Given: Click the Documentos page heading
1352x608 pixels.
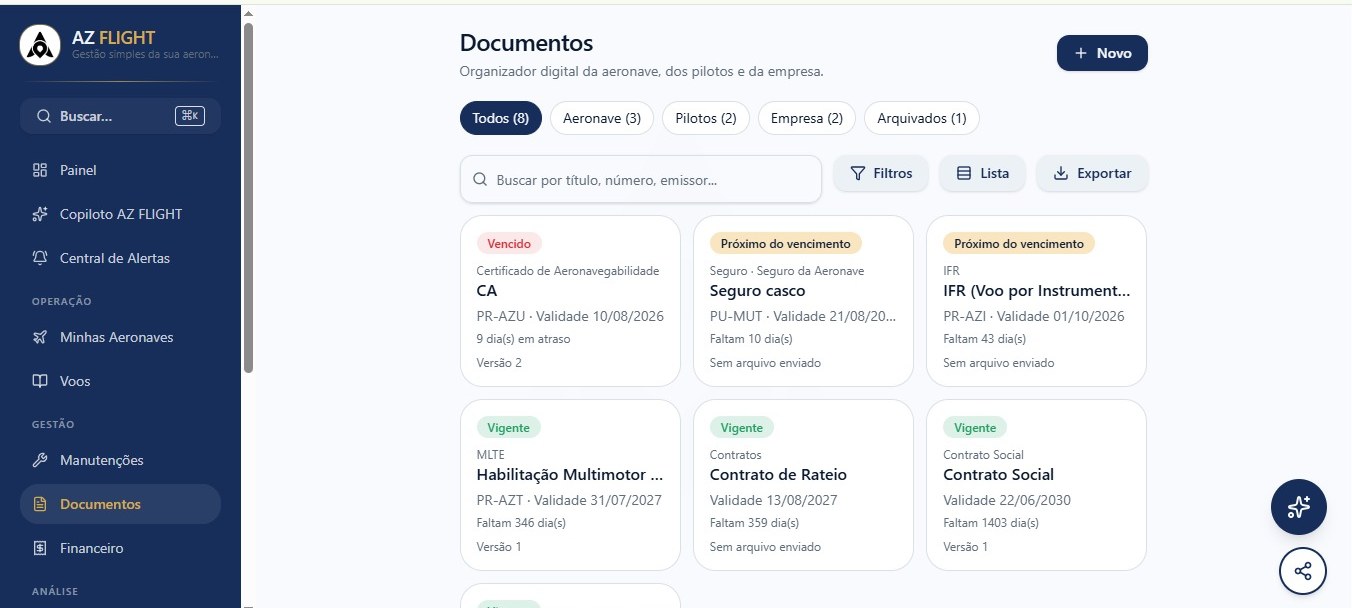Looking at the screenshot, I should 526,43.
